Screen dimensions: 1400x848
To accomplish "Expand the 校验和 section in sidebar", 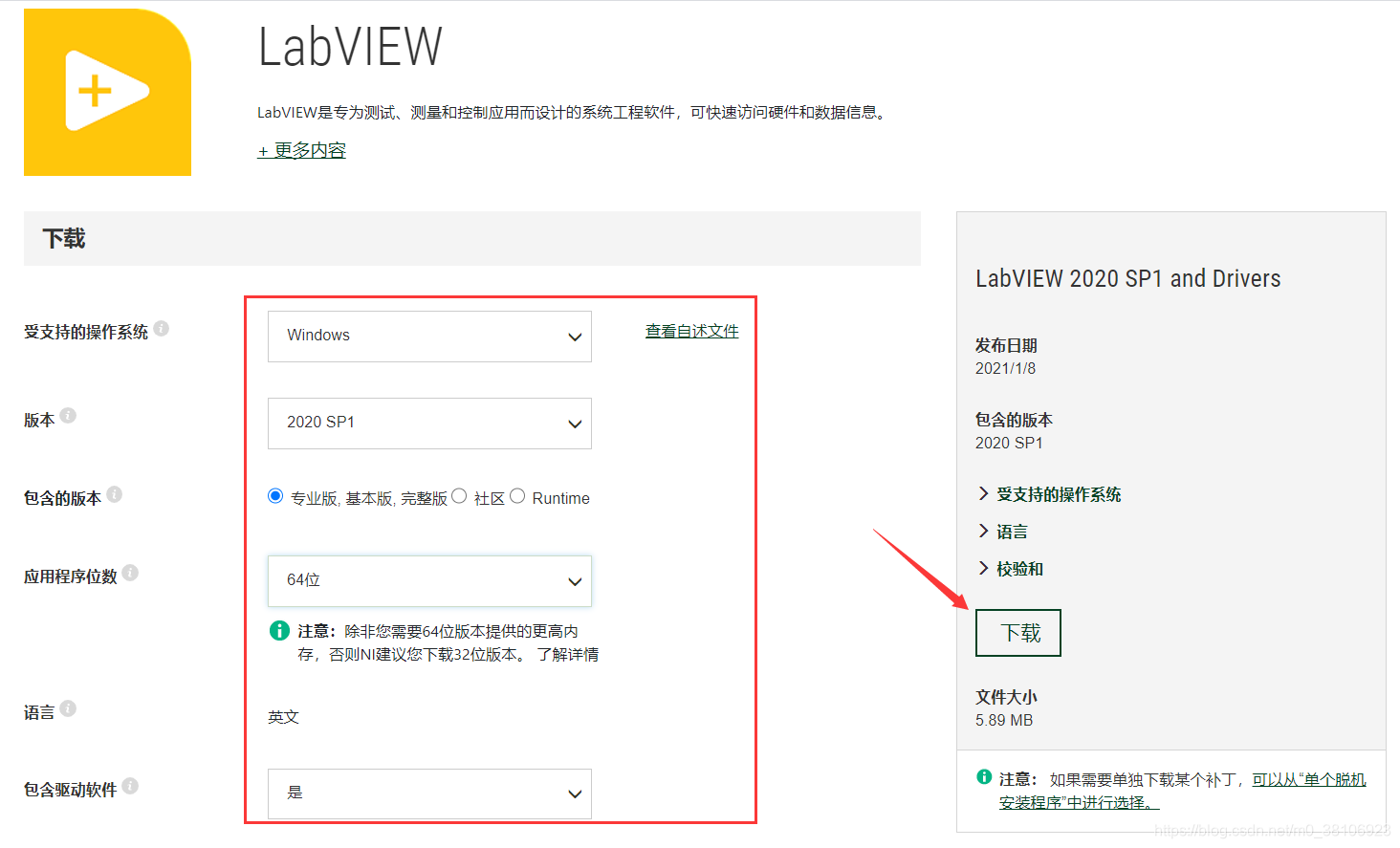I will [x=1010, y=569].
